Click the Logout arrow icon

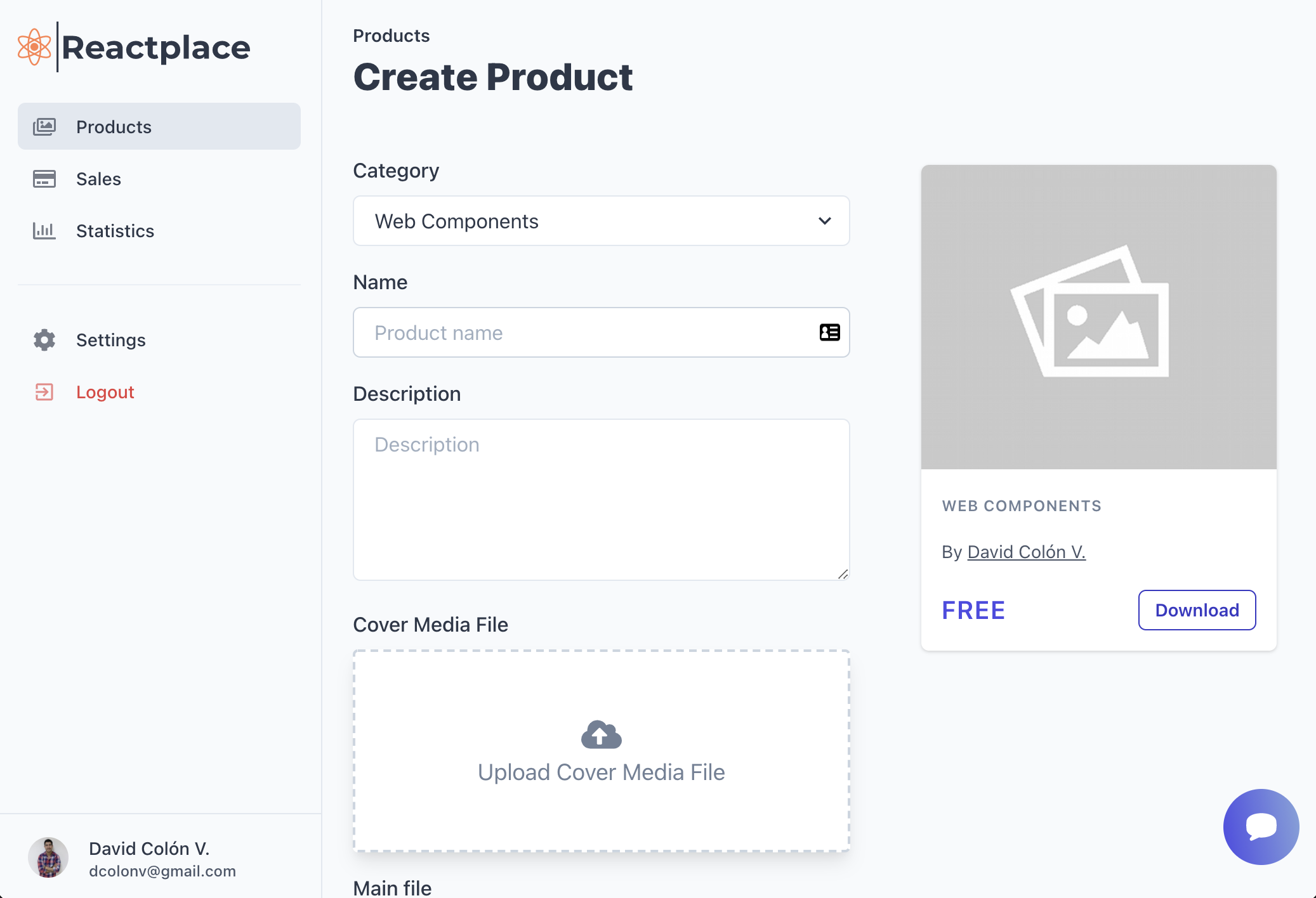[44, 392]
